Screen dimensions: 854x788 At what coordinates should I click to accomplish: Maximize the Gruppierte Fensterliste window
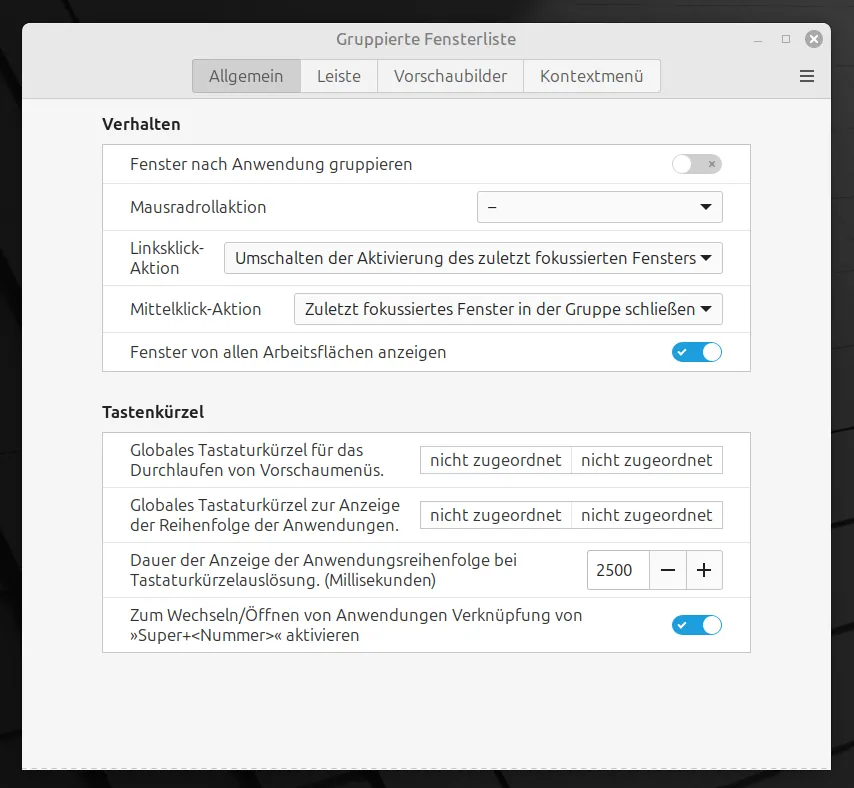tap(786, 39)
